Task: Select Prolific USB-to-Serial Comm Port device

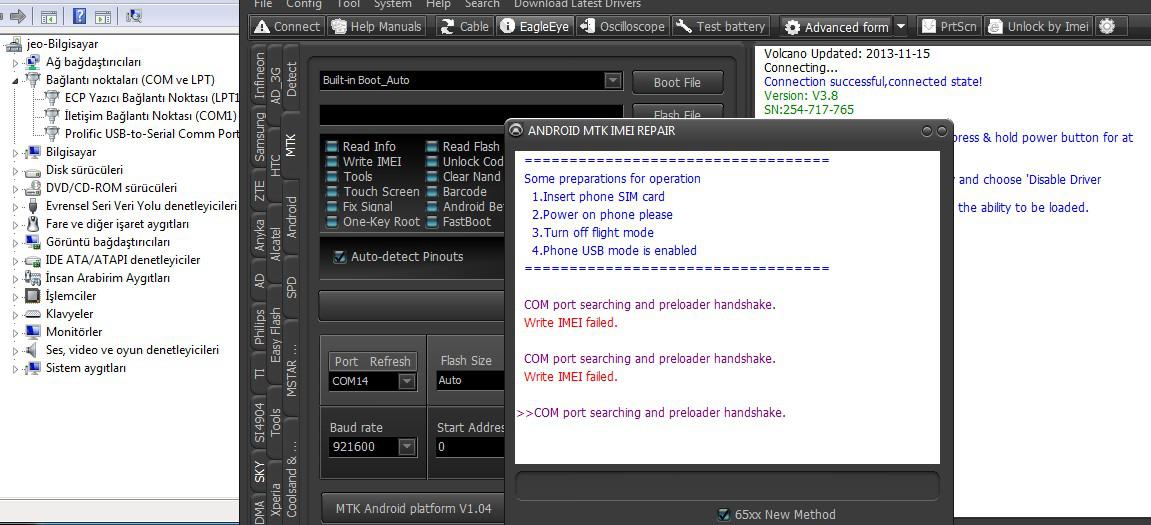Action: click(150, 134)
